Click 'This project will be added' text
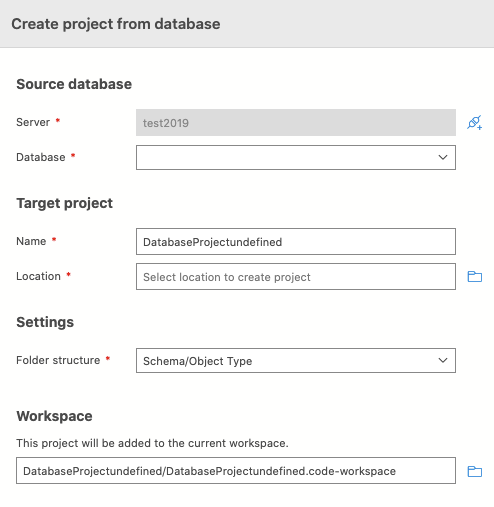This screenshot has height=507, width=494. tap(152, 443)
